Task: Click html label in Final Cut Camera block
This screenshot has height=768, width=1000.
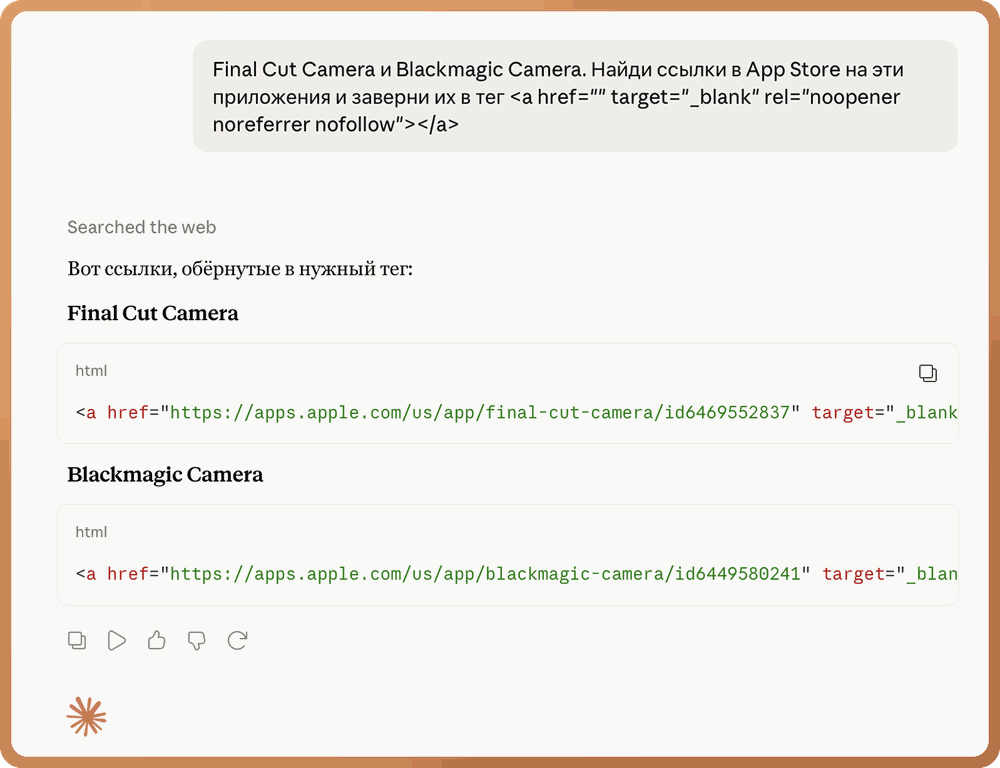Action: (x=91, y=371)
